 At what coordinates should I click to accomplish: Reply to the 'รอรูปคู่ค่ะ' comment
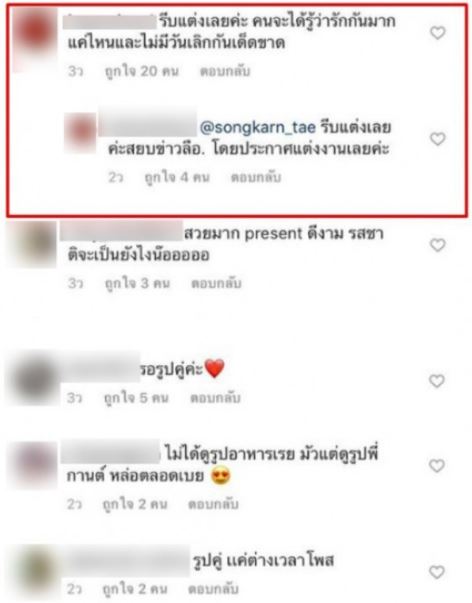[x=215, y=398]
